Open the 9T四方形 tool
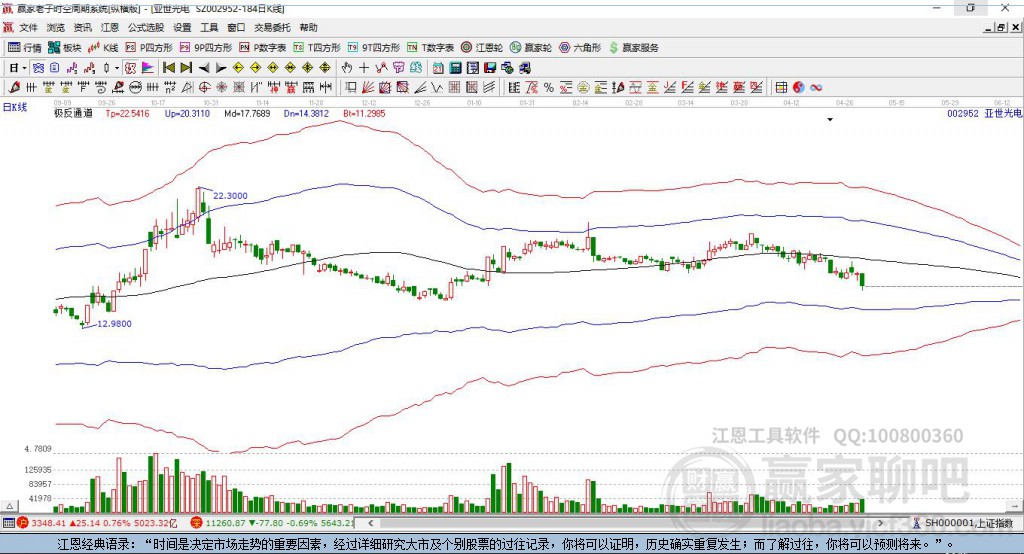 374,48
